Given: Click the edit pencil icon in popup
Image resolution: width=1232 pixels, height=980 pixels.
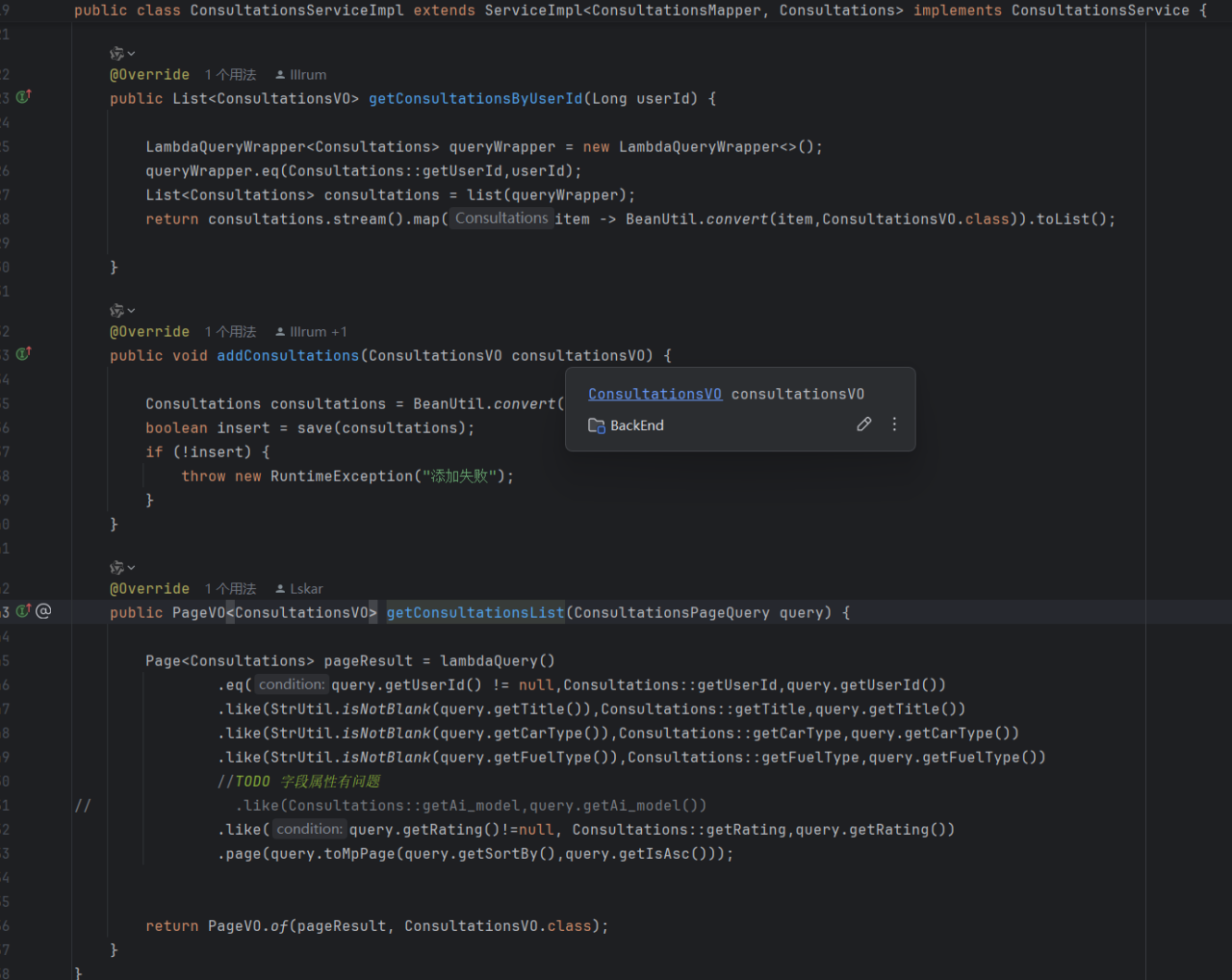Looking at the screenshot, I should (864, 425).
